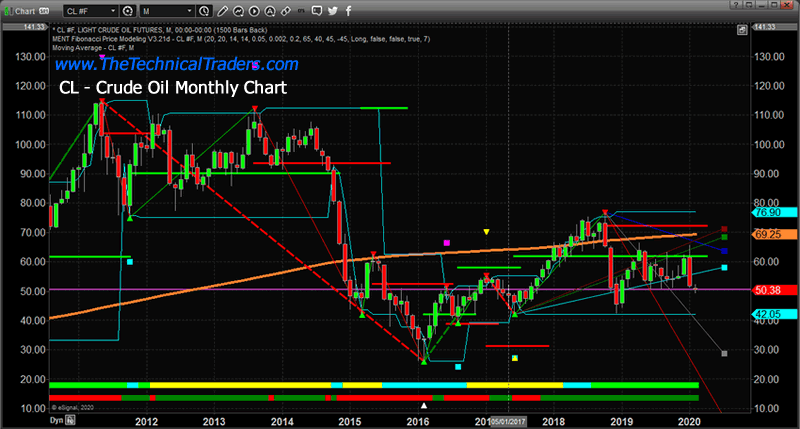Click the Dyn label at bottom left
Viewport: 800px width, 429px height.
[56, 420]
